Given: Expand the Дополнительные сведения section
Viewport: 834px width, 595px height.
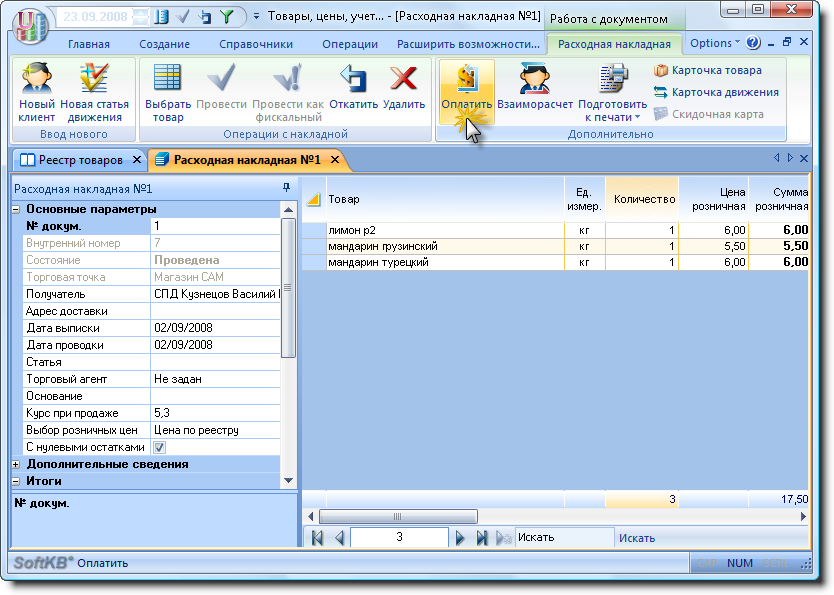Looking at the screenshot, I should (16, 464).
